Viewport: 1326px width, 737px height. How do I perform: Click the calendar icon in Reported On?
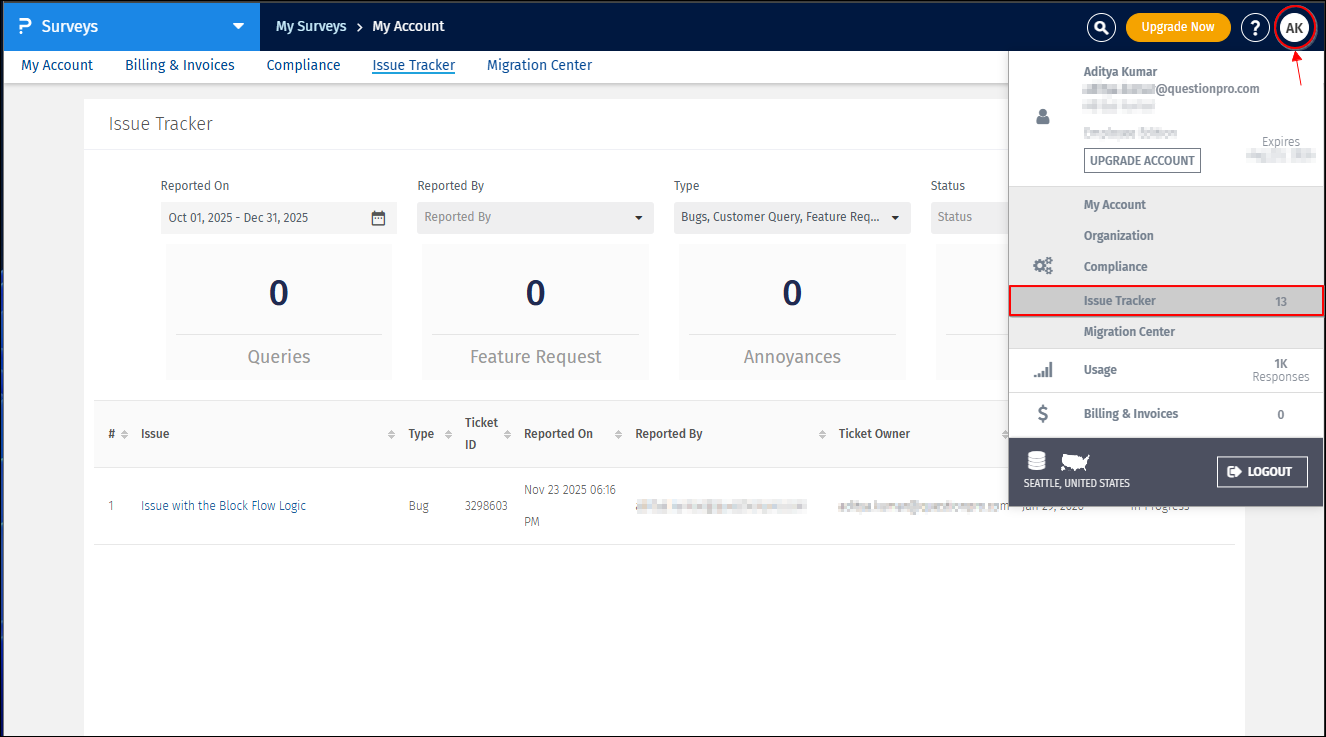378,218
